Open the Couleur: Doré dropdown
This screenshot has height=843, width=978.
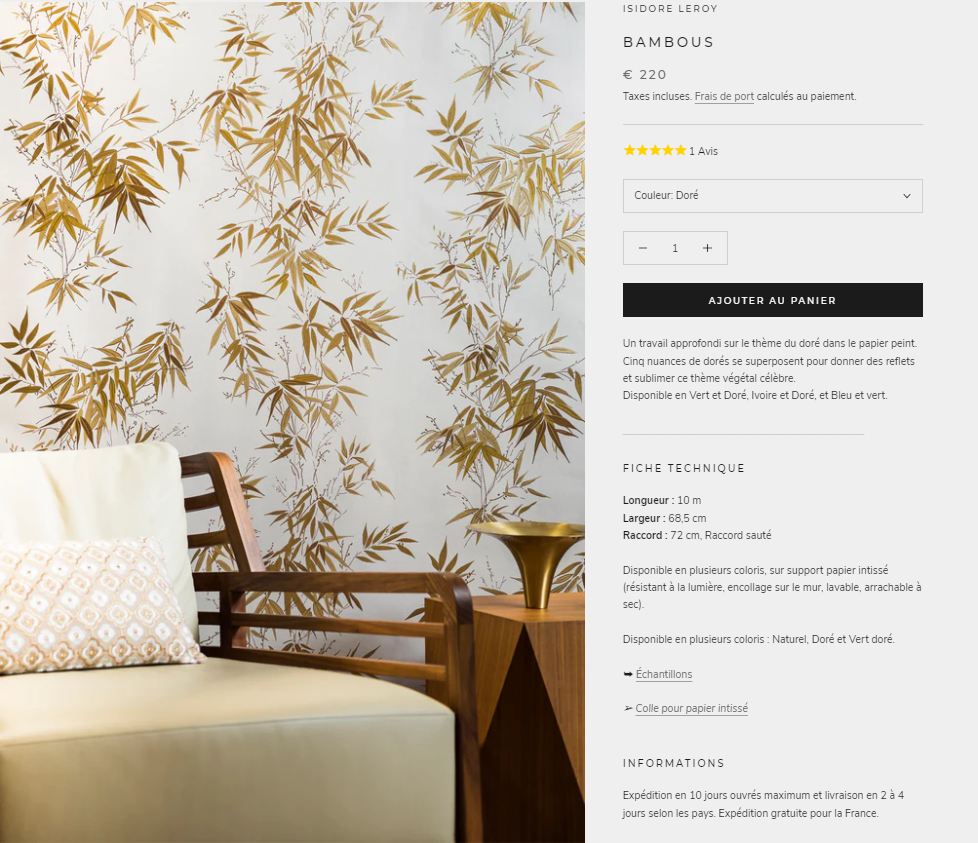(x=772, y=196)
